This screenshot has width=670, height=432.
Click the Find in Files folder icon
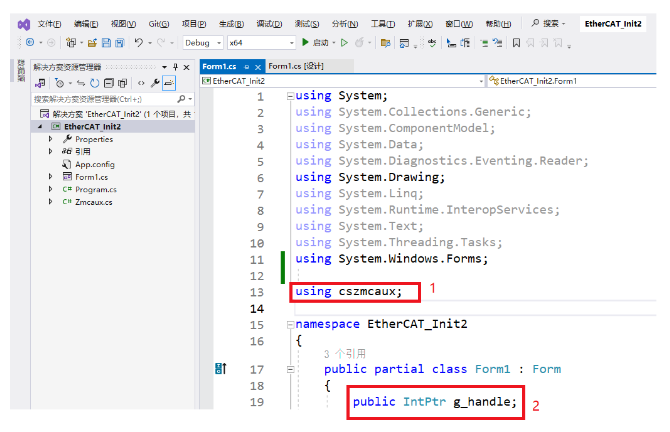[385, 43]
